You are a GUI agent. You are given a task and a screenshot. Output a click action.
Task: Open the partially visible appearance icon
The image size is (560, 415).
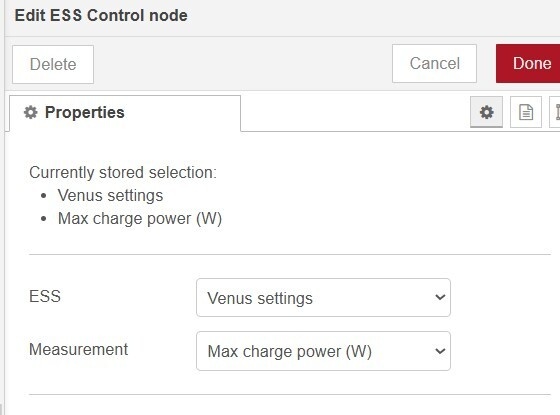(x=555, y=112)
